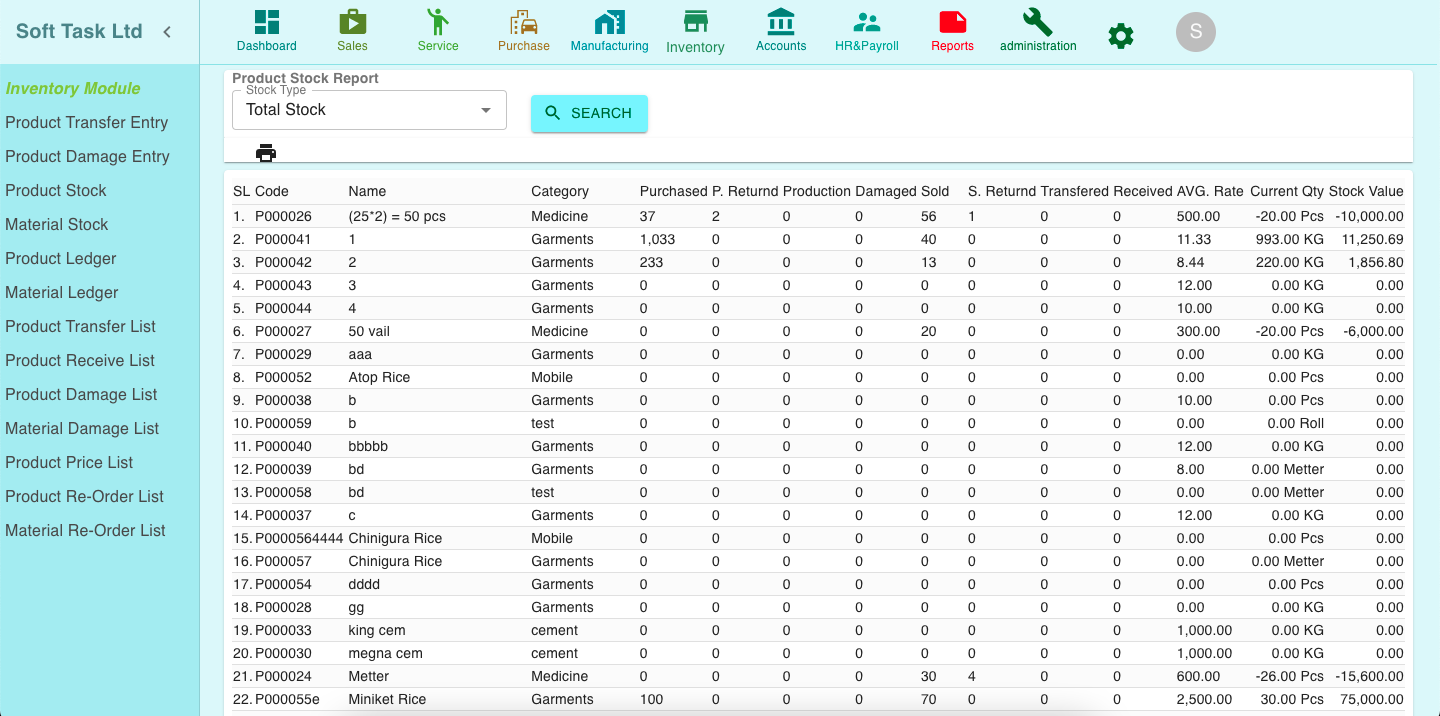Click the SEARCH button
This screenshot has width=1440, height=716.
click(x=589, y=113)
